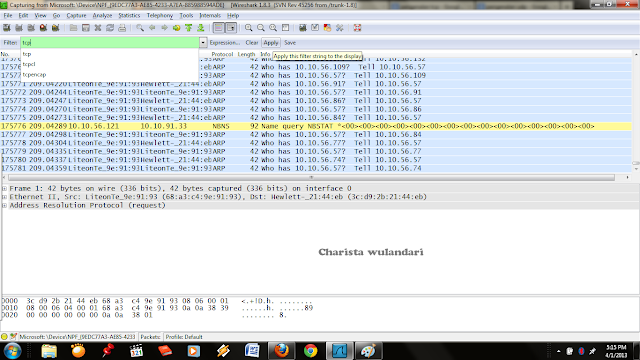Screen dimensions: 640x360
Task: Jump to the last packet
Action: (x=200, y=28)
